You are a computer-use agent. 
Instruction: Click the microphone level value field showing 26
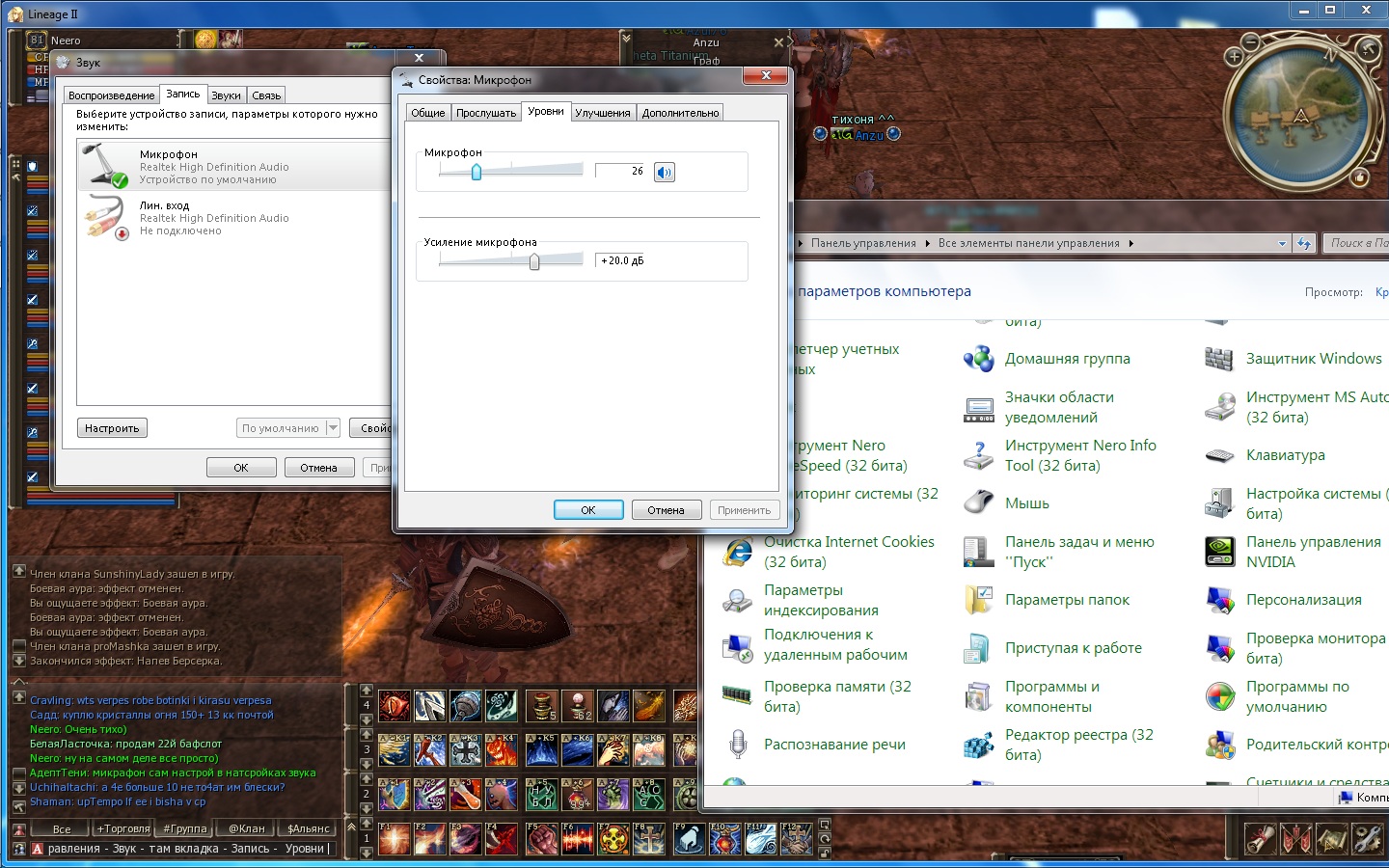619,171
